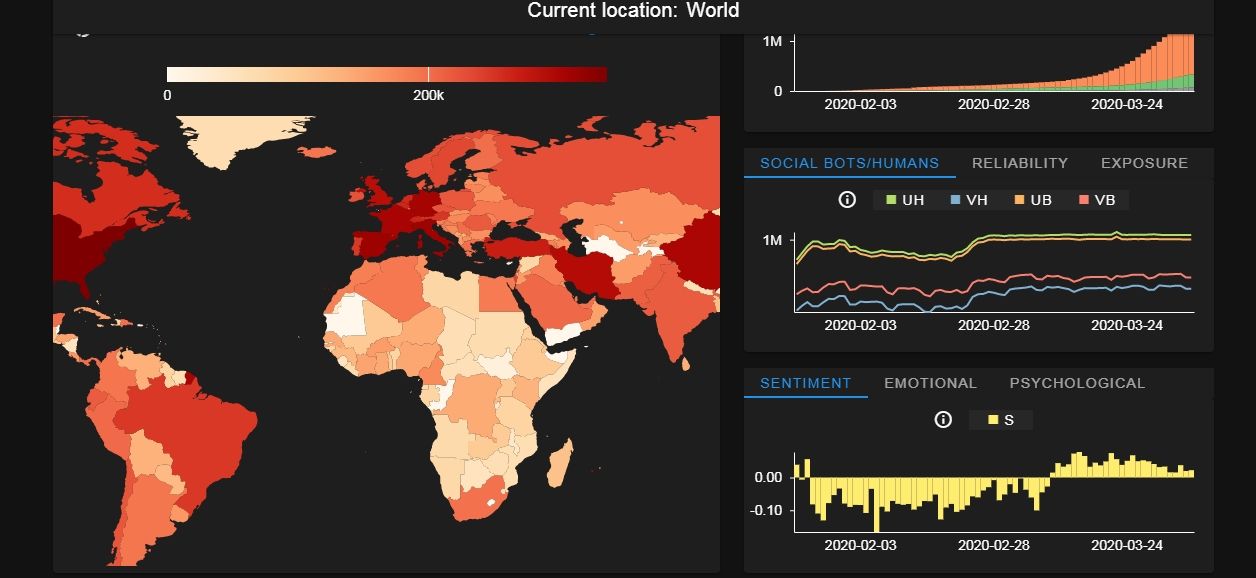Click info icon beside the S legend
The height and width of the screenshot is (578, 1256).
(942, 420)
